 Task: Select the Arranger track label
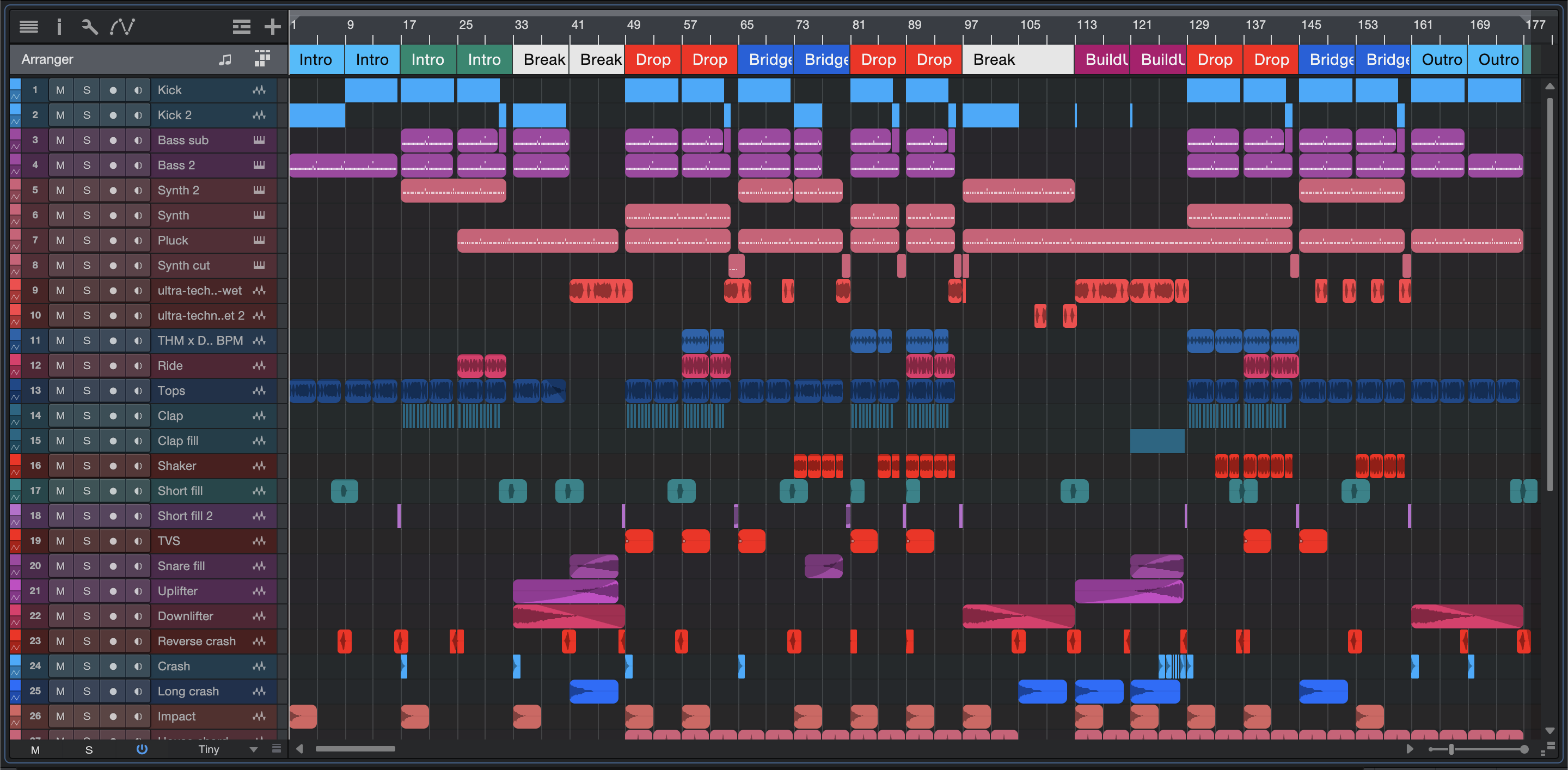click(x=47, y=59)
